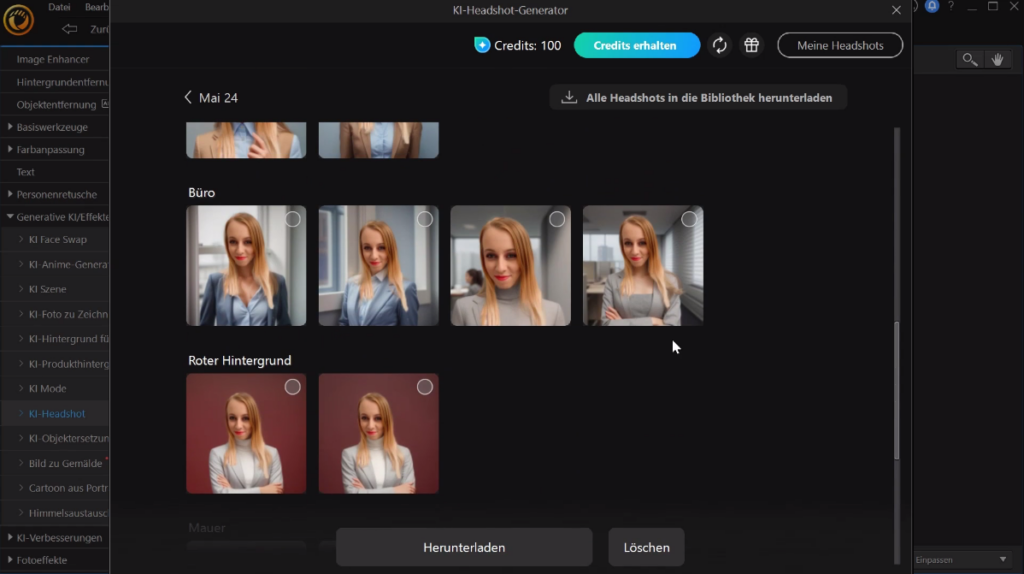Click the refresh icon next to Credits erhalten
Viewport: 1024px width, 574px height.
pyautogui.click(x=719, y=45)
